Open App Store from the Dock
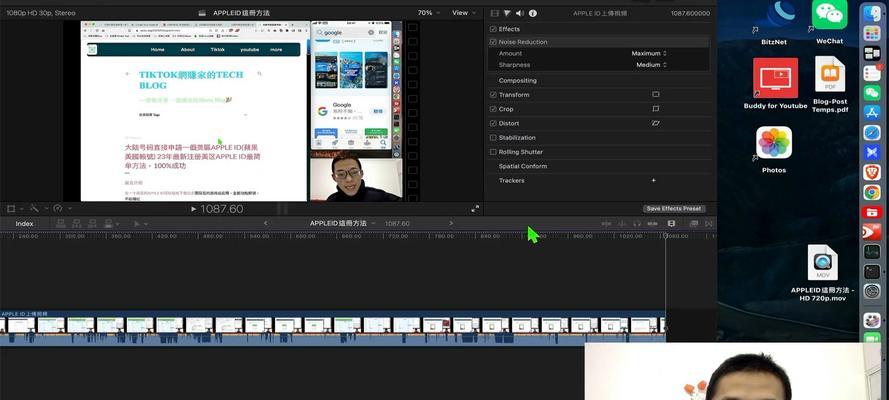Screen dimensions: 889x400 pyautogui.click(x=872, y=112)
